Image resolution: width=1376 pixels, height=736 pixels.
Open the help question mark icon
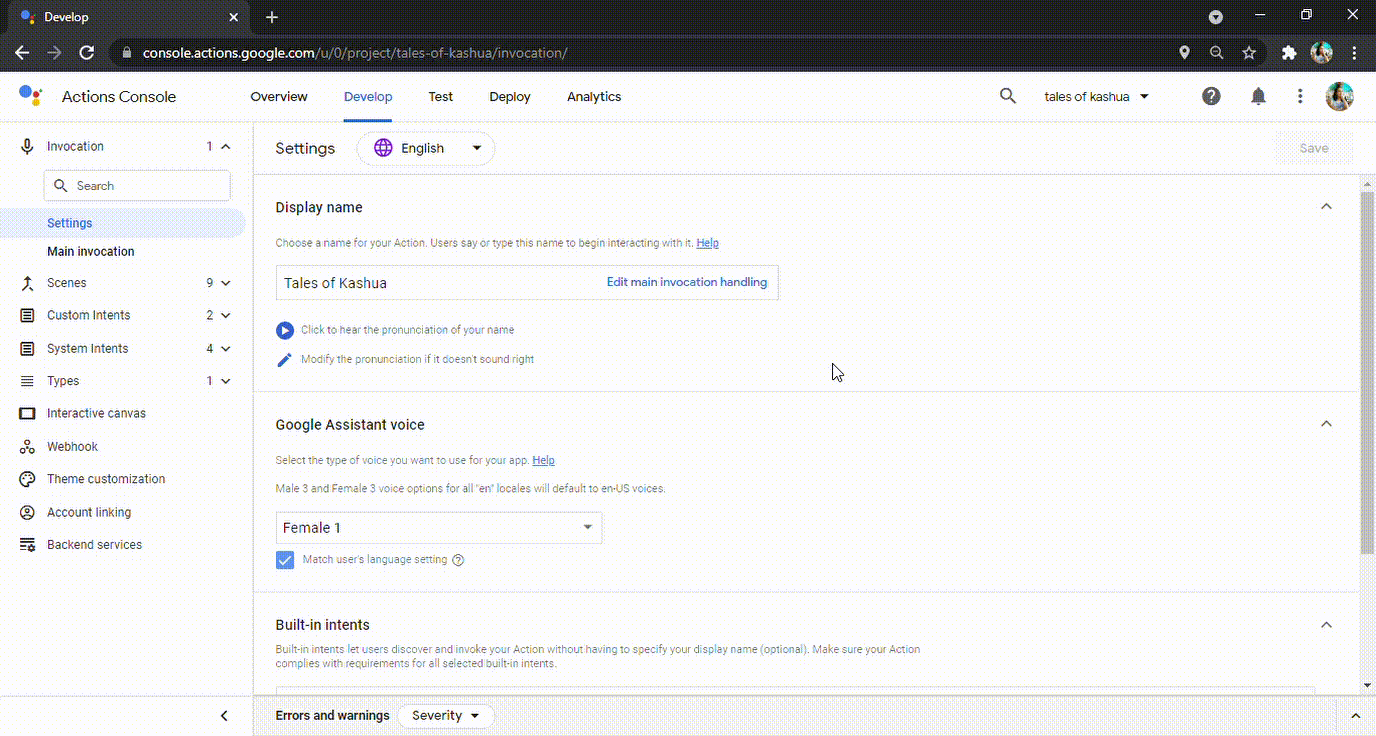coord(1211,96)
